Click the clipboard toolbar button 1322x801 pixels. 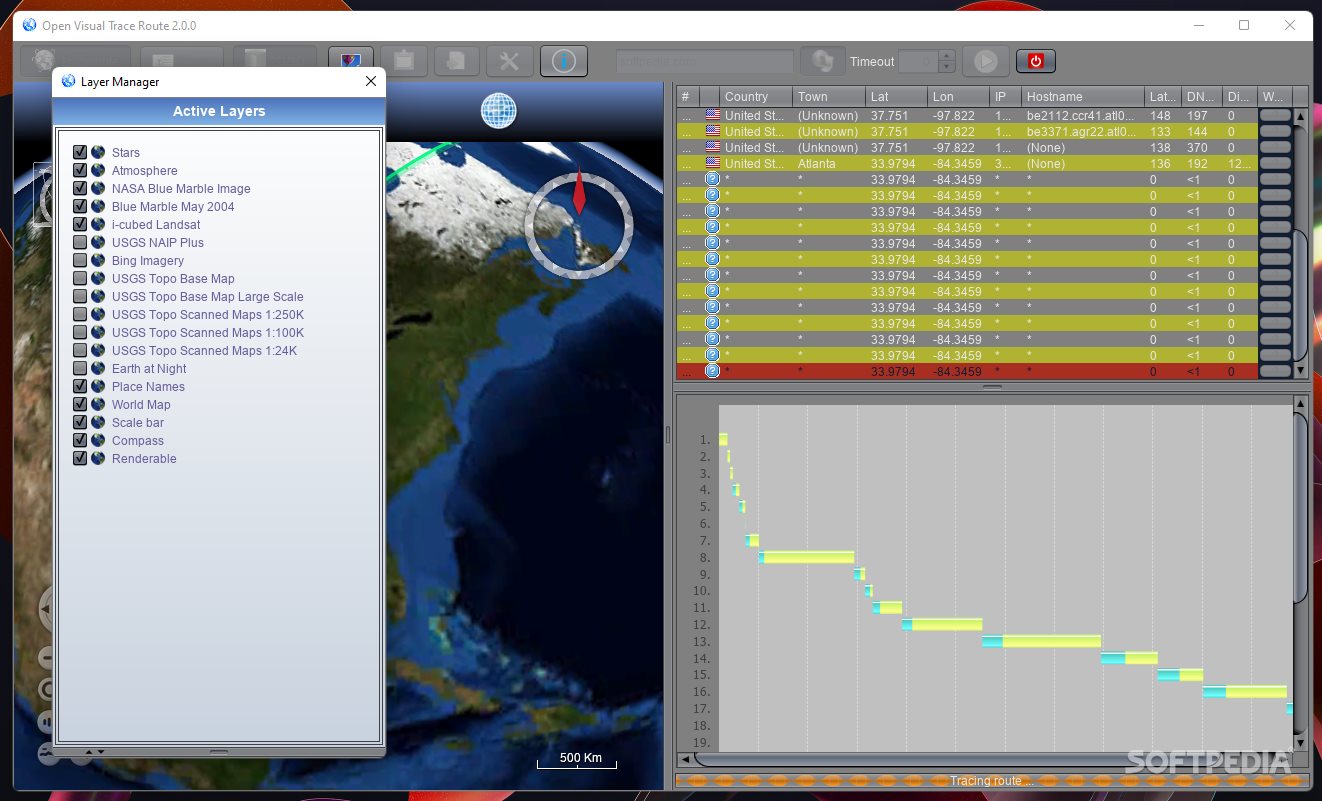click(x=404, y=61)
